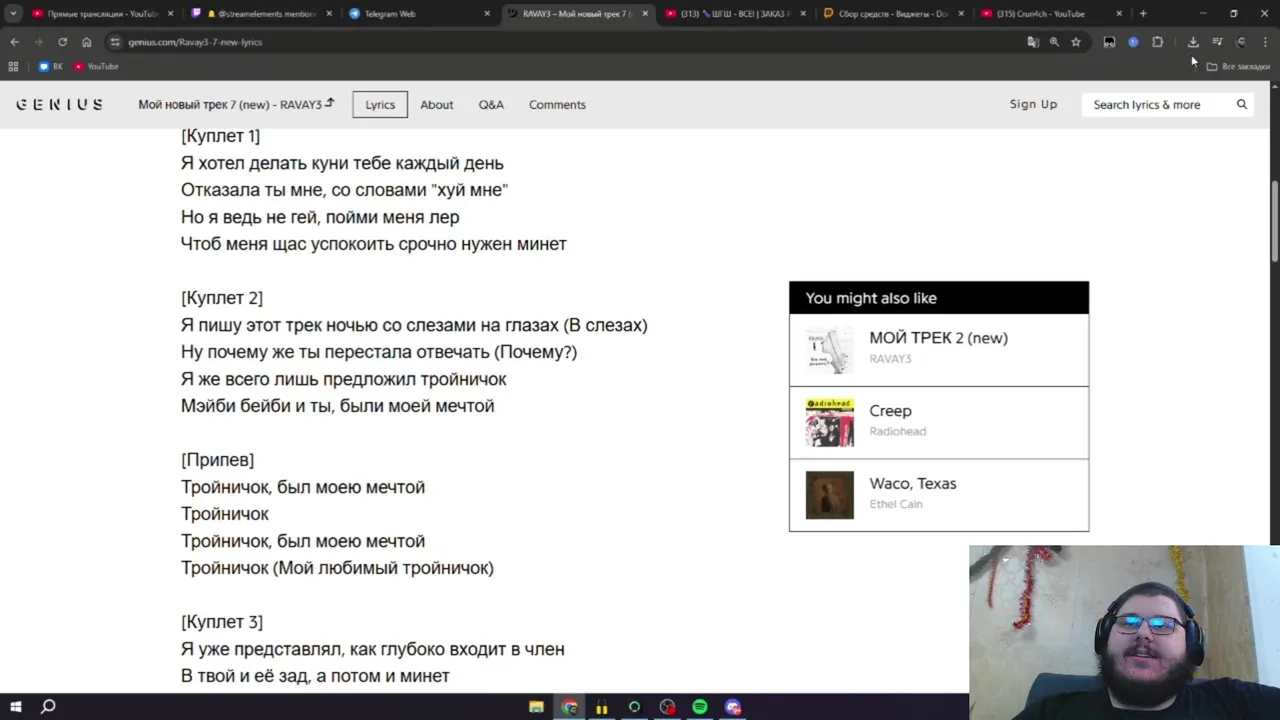Open OBS Studio from the taskbar
The width and height of the screenshot is (1280, 720).
667,707
